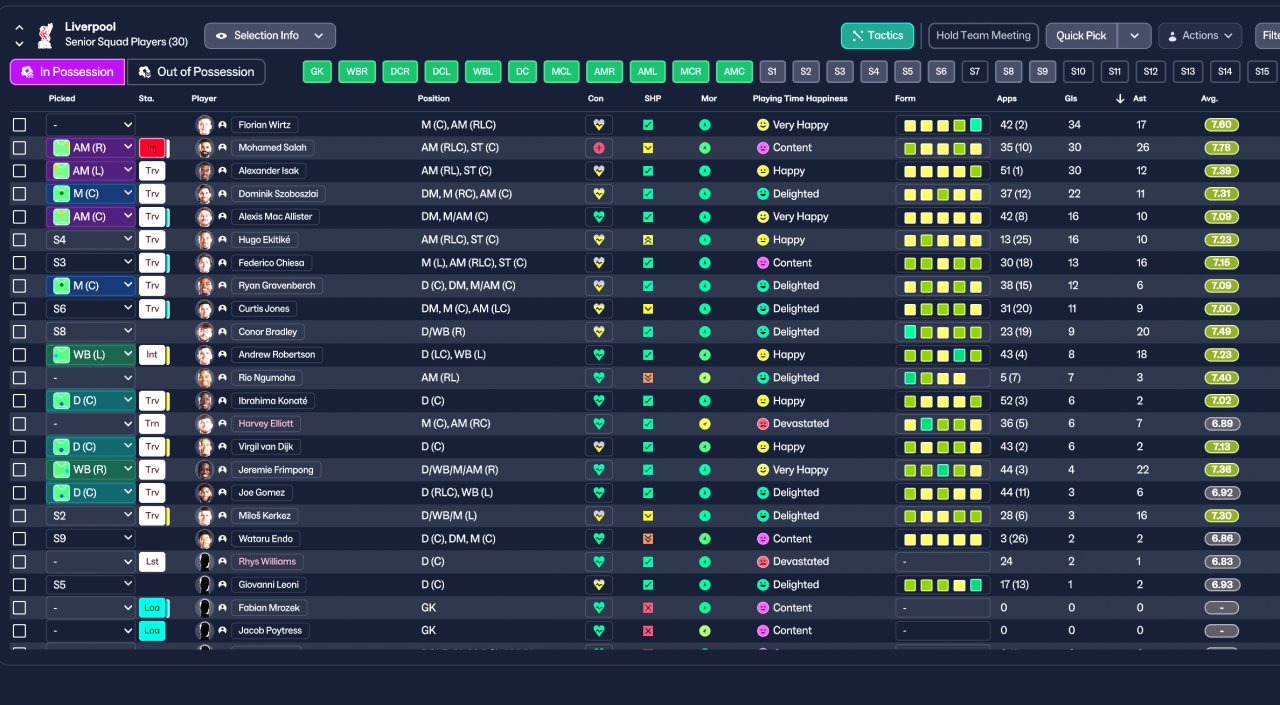
Task: Tick the checkbox for Alexander Isak
Action: click(19, 171)
